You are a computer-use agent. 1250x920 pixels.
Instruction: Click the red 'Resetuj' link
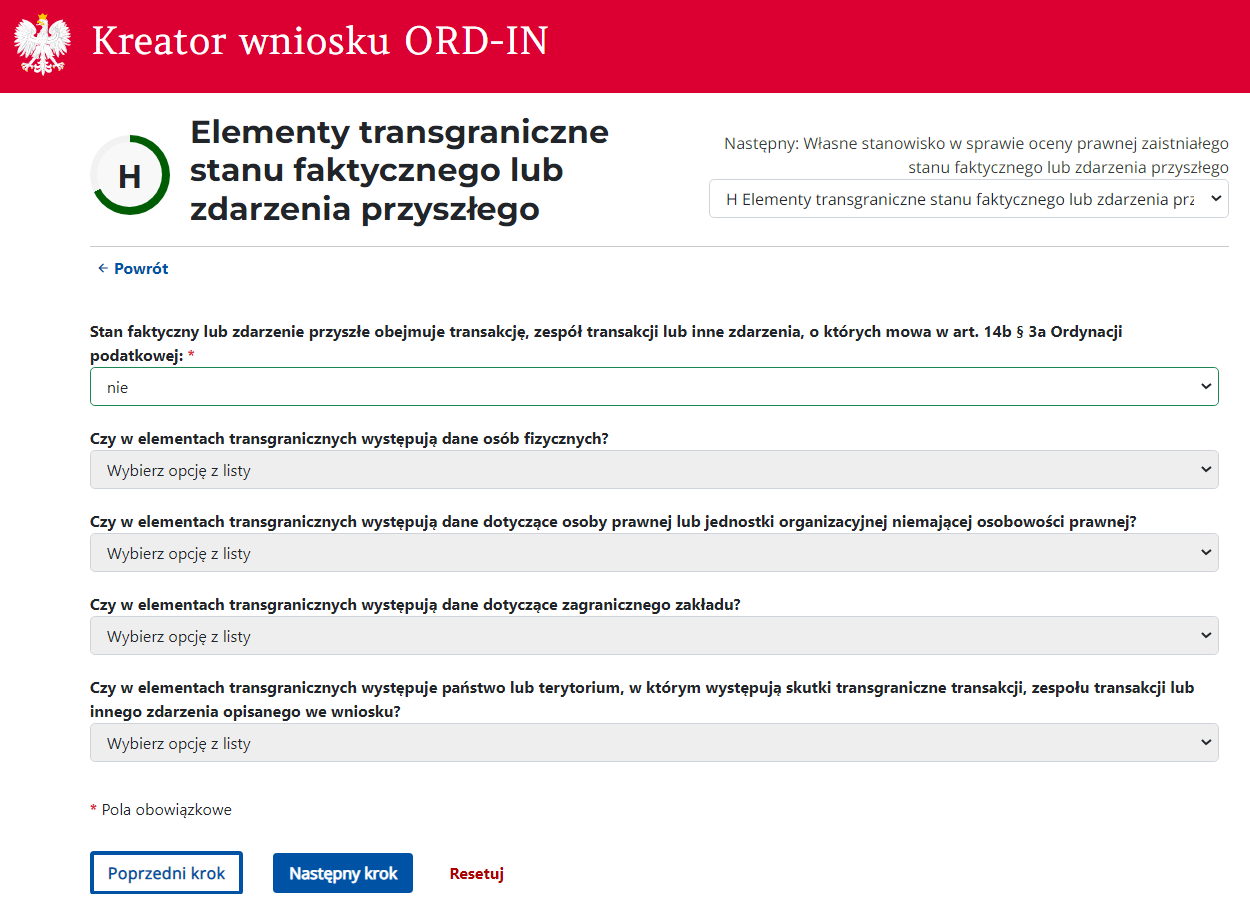click(x=477, y=873)
